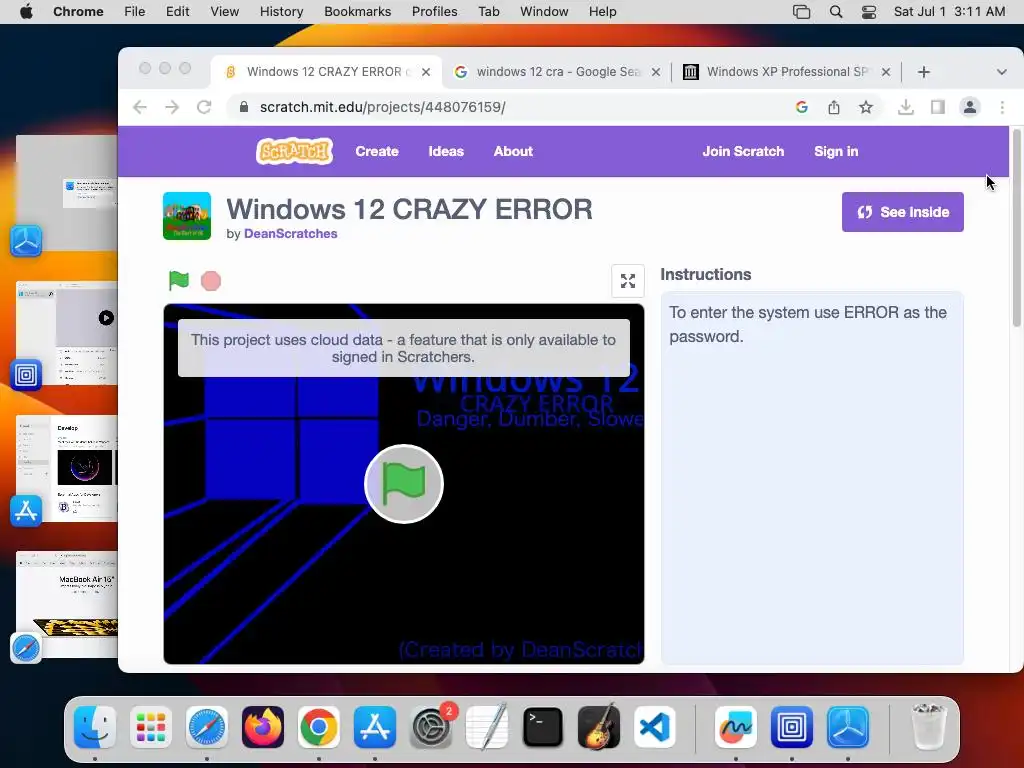This screenshot has height=768, width=1024.
Task: Open TextEdit from the Dock
Action: [x=487, y=727]
